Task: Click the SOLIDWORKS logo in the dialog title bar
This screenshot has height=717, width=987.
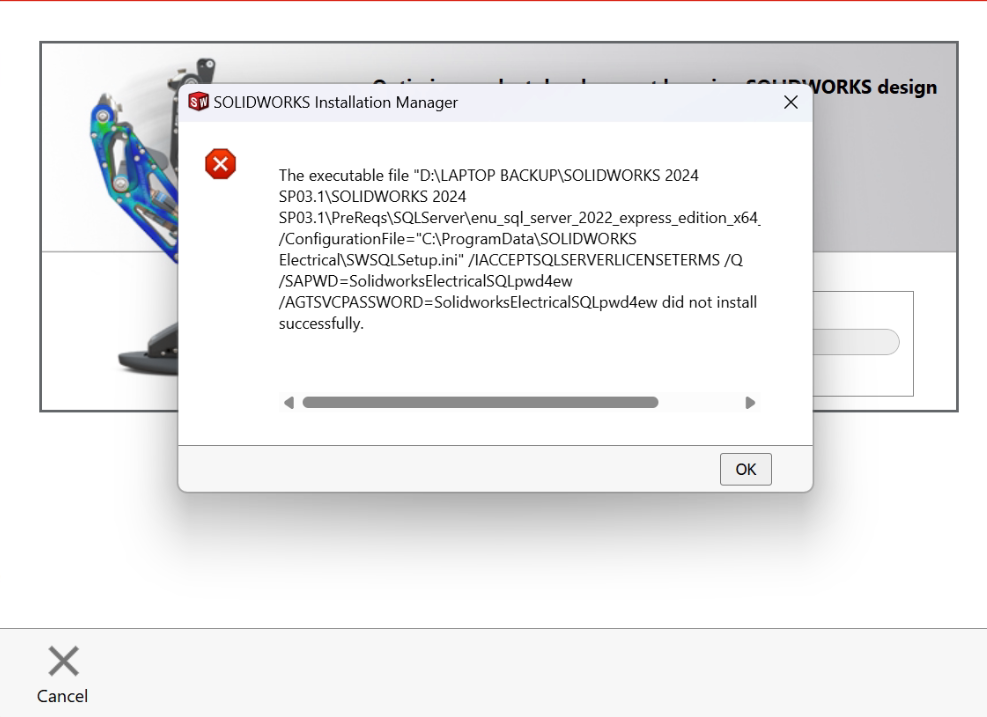Action: click(x=198, y=102)
